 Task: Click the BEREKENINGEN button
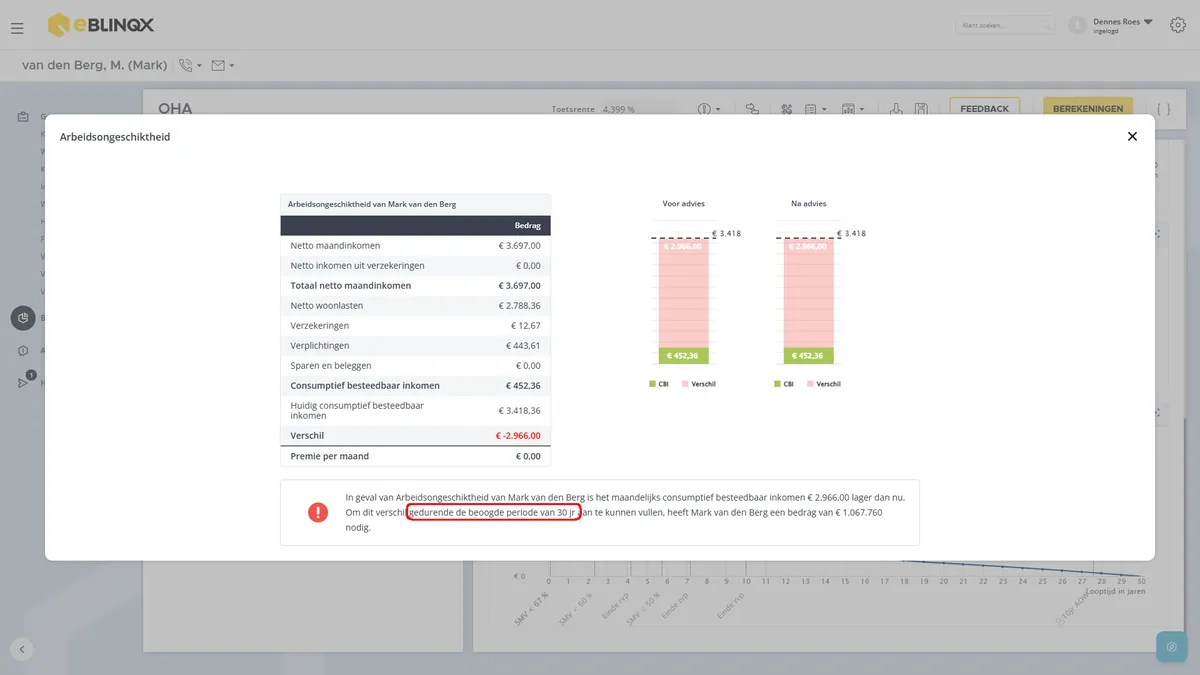click(1088, 108)
